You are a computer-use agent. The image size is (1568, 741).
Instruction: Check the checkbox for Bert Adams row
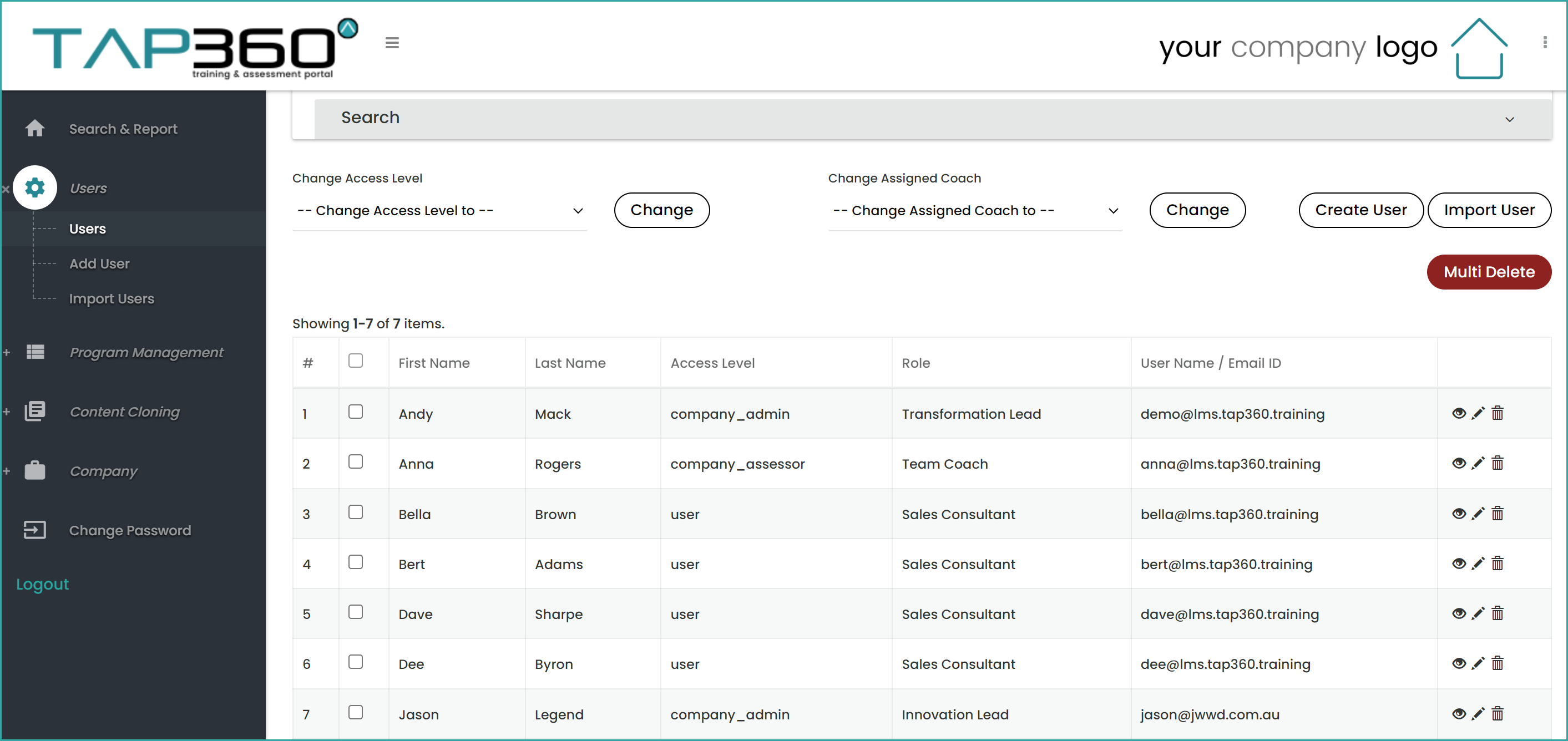pyautogui.click(x=356, y=562)
